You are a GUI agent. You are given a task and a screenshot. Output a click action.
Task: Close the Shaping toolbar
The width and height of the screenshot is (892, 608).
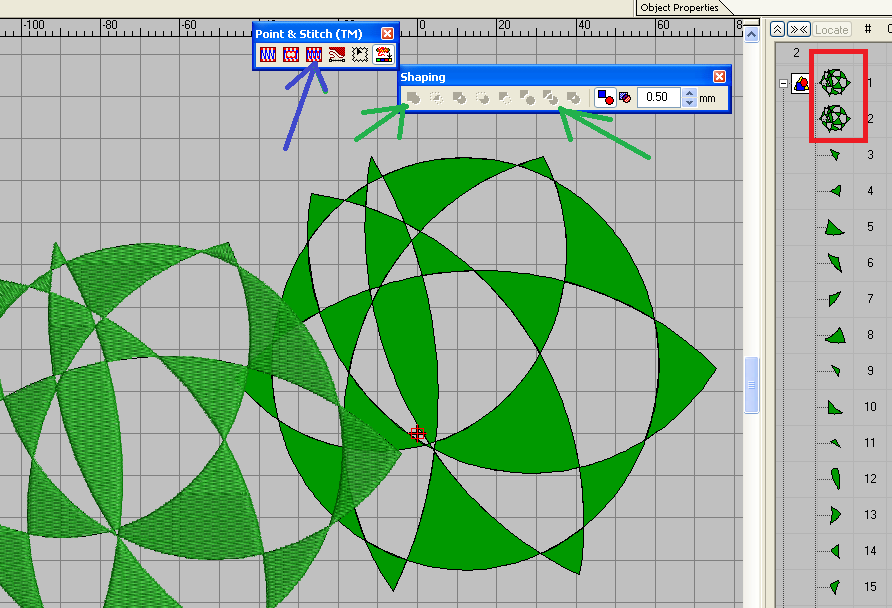click(719, 76)
